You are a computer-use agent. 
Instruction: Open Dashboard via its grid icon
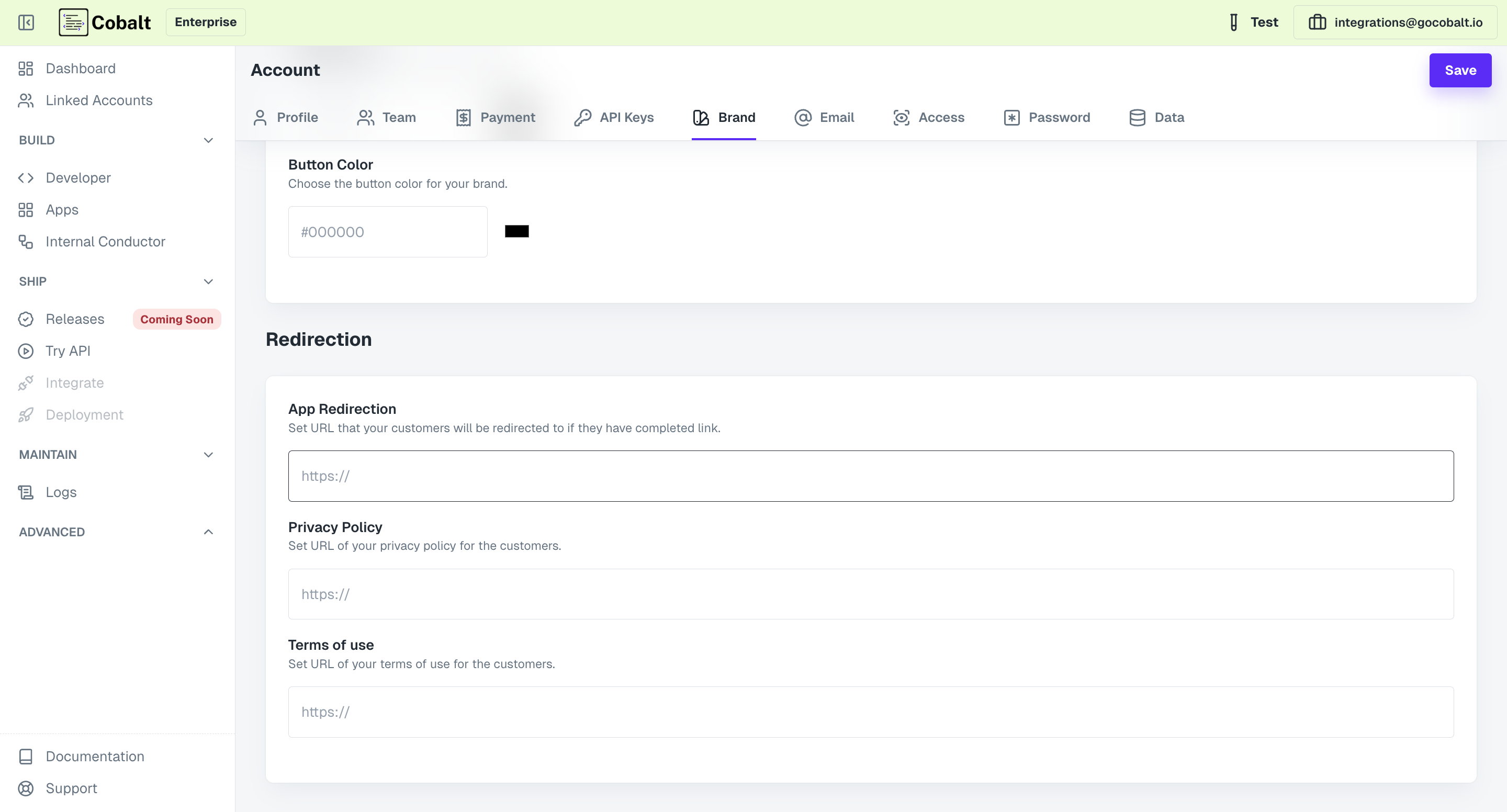coord(26,69)
